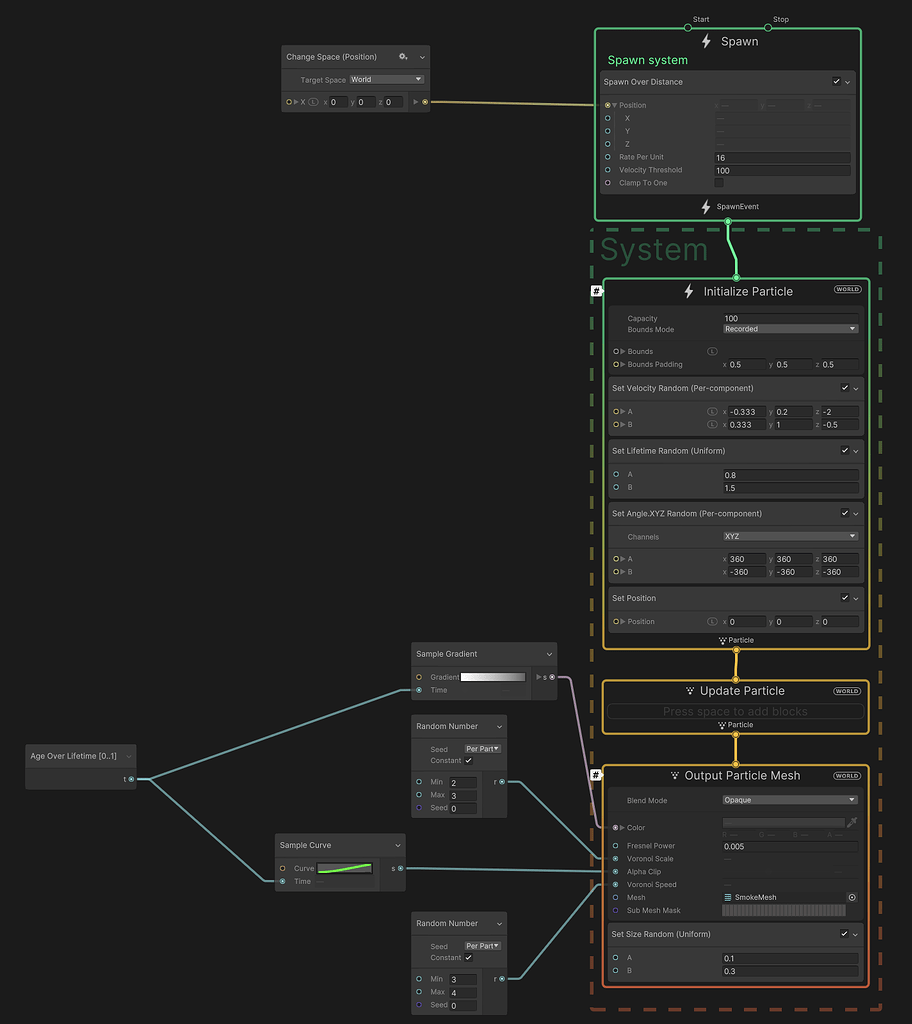Open the Target Space World dropdown
Viewport: 912px width, 1024px height.
pos(387,80)
